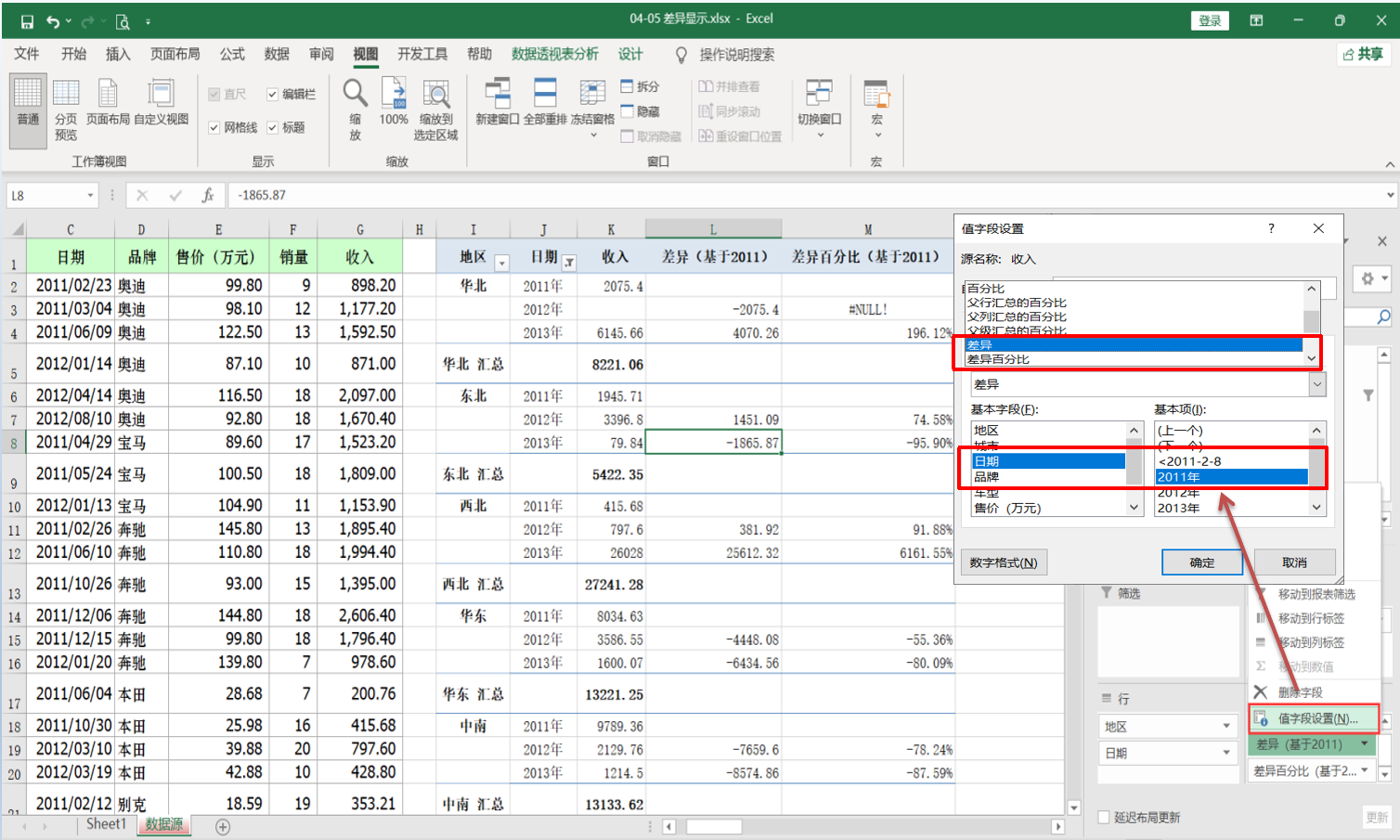Screen dimensions: 1400x840
Task: Open Page Break Preview (分页预览)
Action: click(66, 111)
